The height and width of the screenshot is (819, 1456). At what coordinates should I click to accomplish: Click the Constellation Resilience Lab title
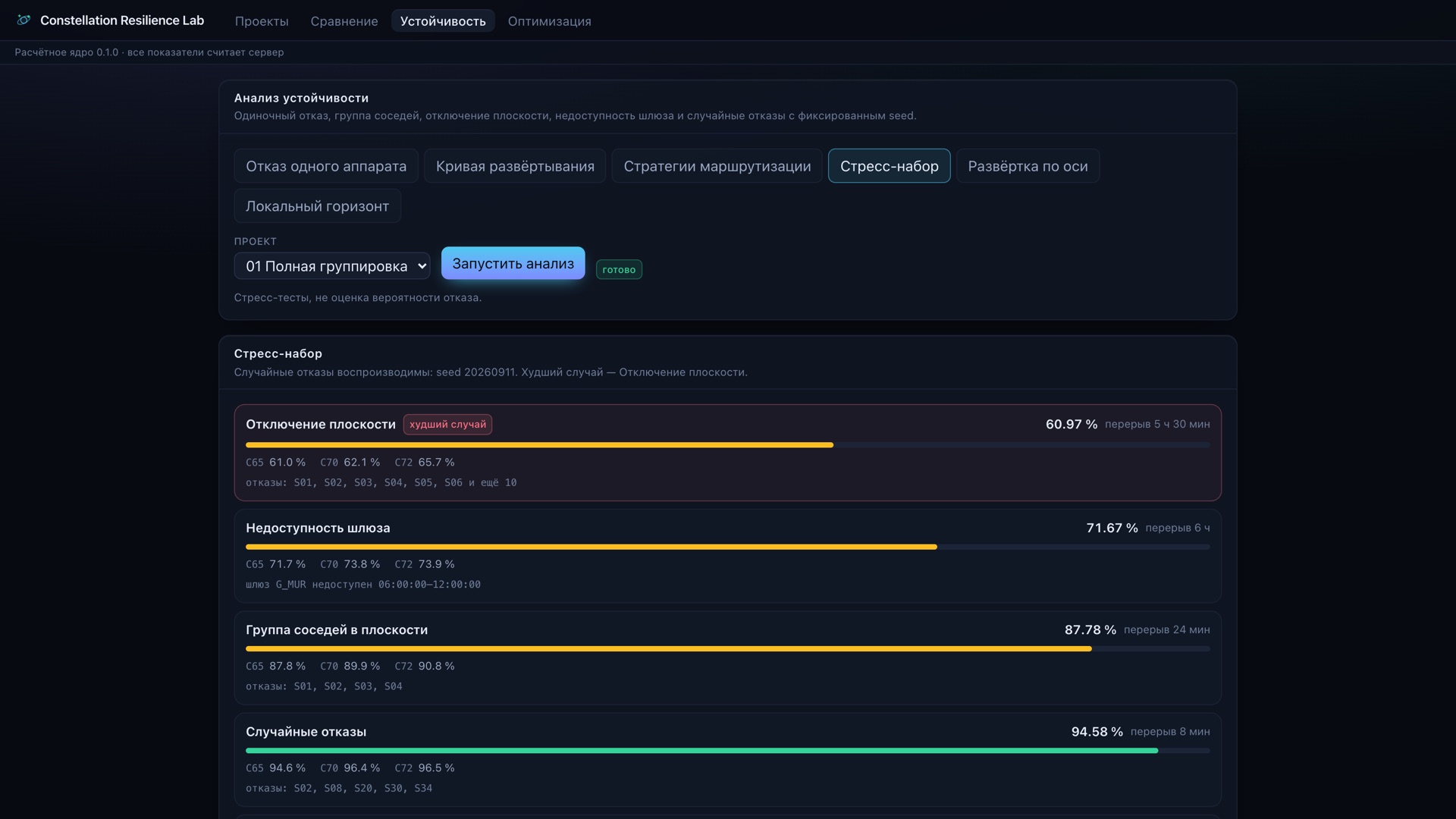point(122,20)
